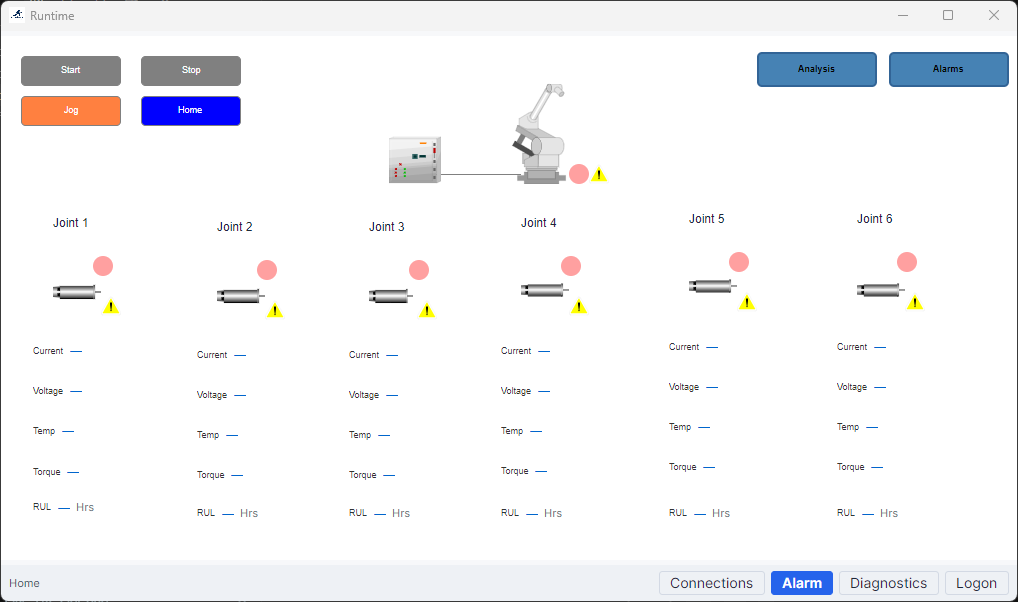Select the highlighted Alarm tab
Screen dimensions: 1018x602
(802, 583)
